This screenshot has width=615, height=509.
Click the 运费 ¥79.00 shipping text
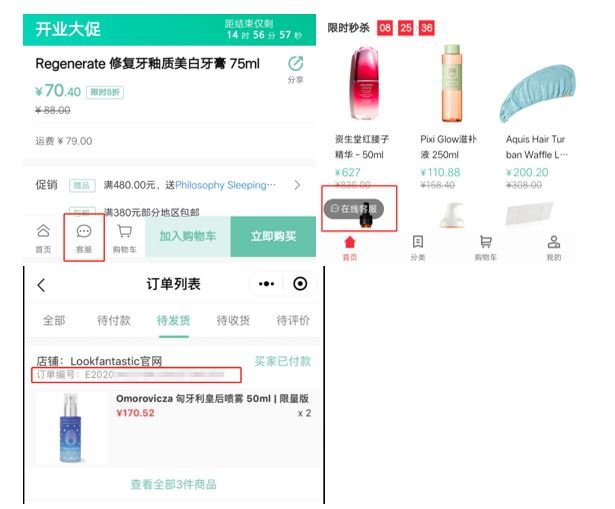64,141
